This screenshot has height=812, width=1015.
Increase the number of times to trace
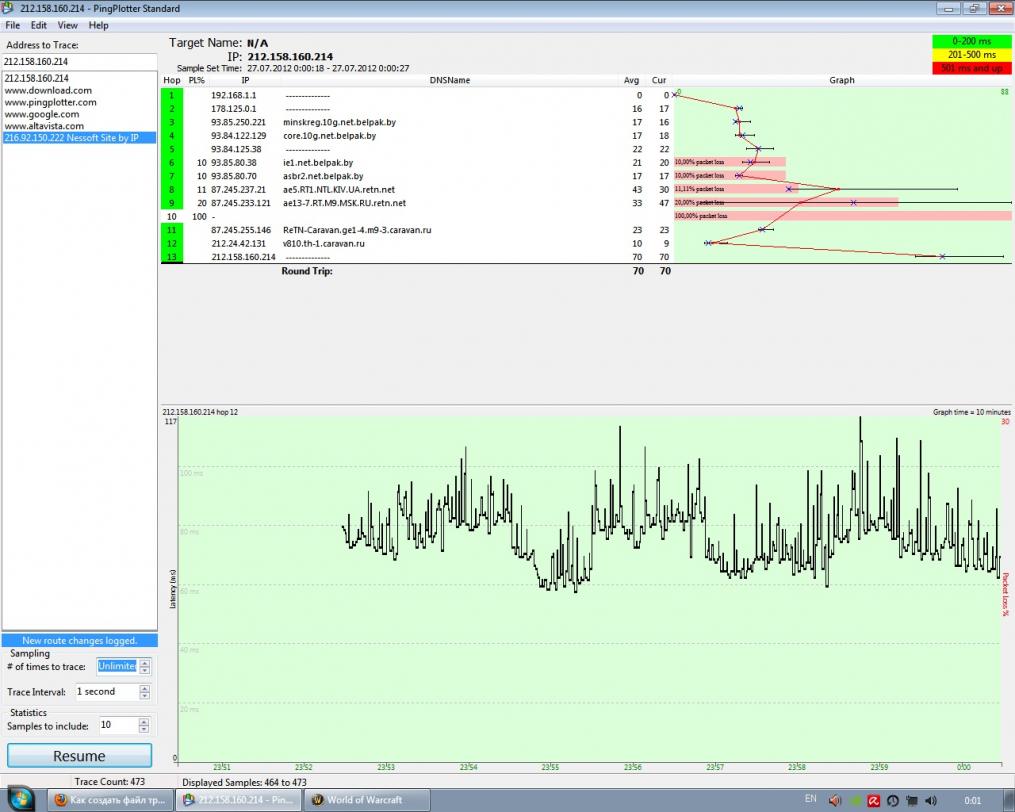(145, 662)
